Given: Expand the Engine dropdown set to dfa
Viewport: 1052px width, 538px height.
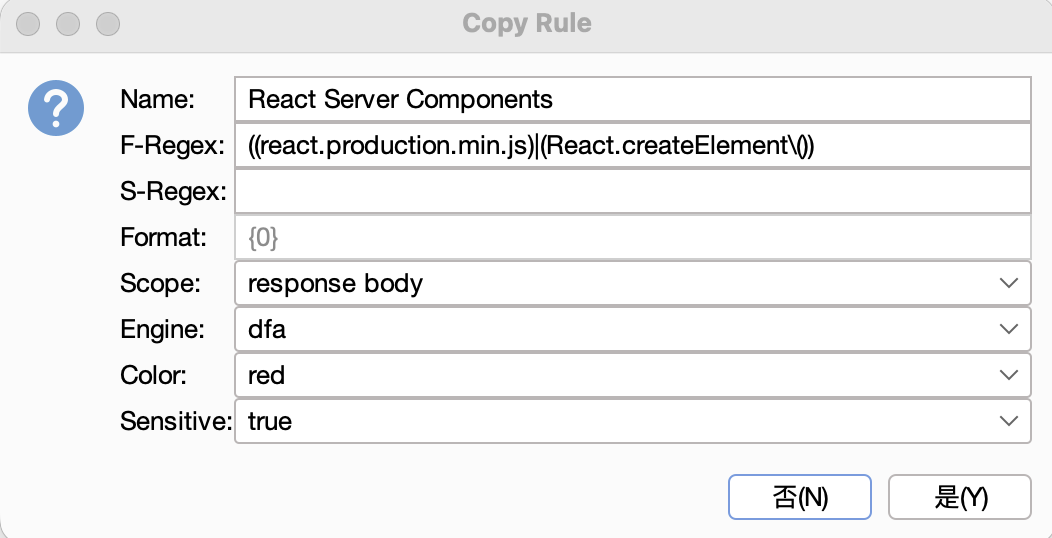Looking at the screenshot, I should click(631, 329).
